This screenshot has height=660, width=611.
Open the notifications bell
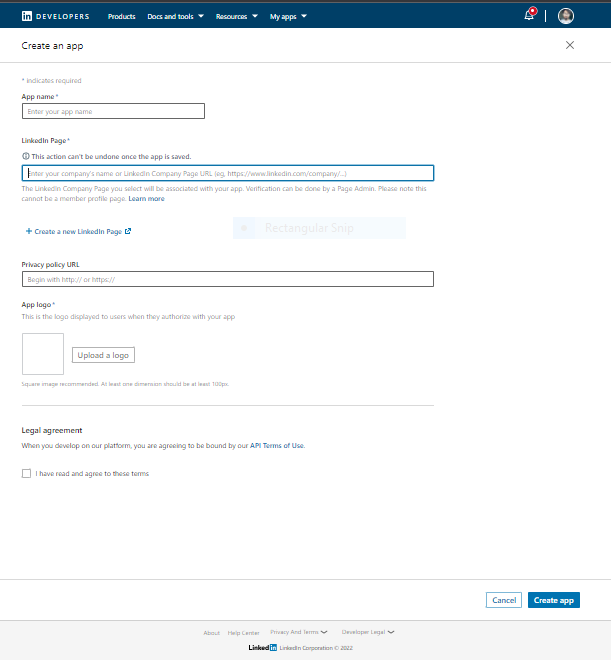(x=529, y=15)
